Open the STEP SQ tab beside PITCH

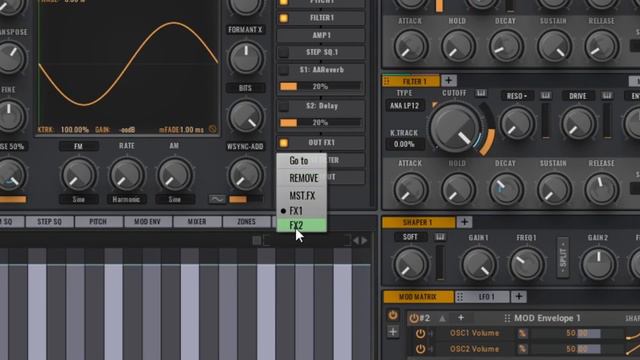coord(49,222)
